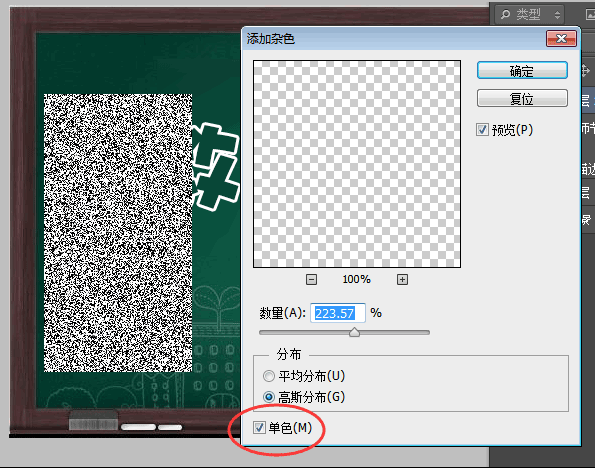This screenshot has width=595, height=468.
Task: Click the search icon beside 类型
Action: pos(505,15)
